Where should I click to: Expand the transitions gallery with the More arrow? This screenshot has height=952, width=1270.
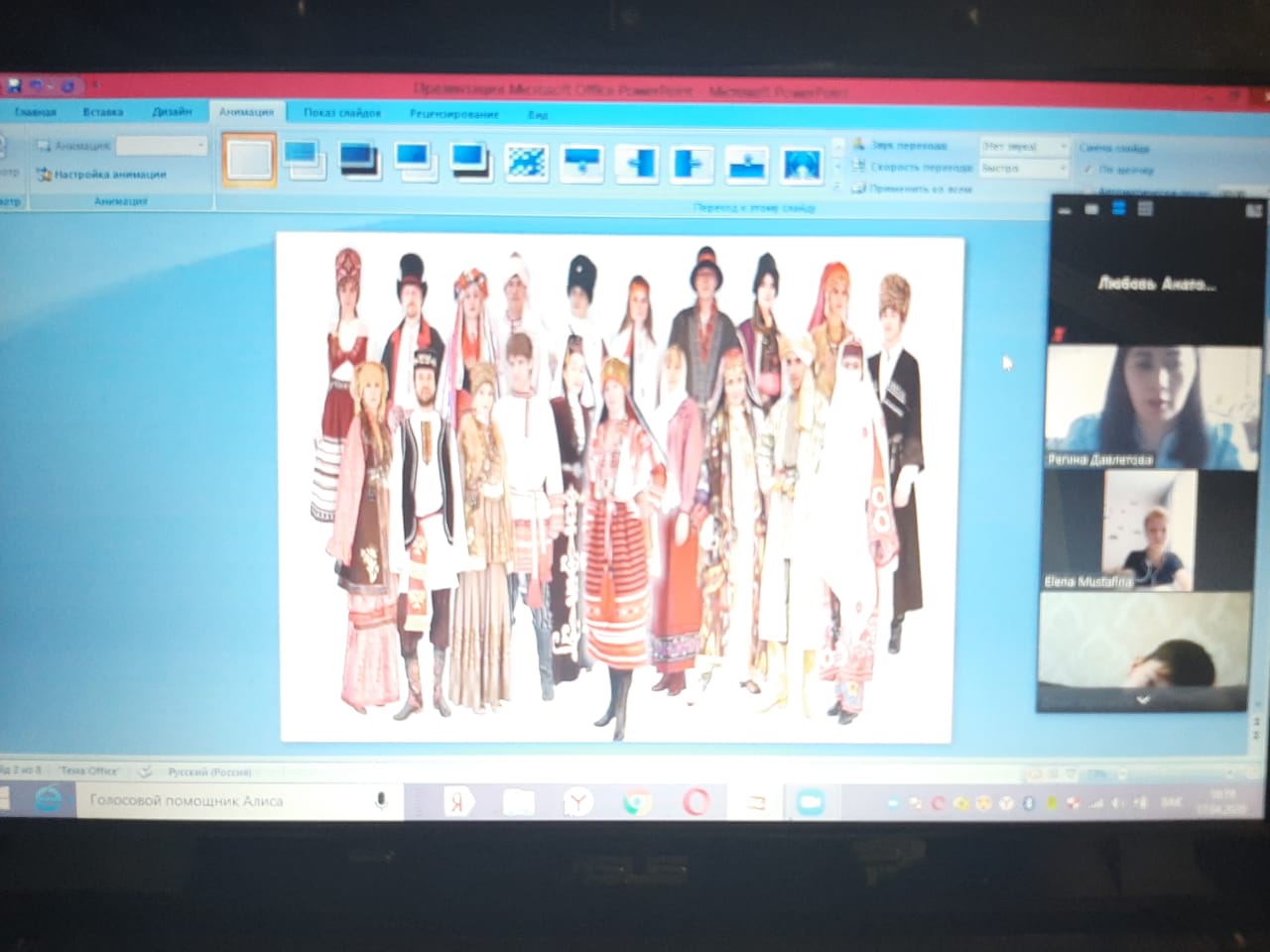point(838,184)
